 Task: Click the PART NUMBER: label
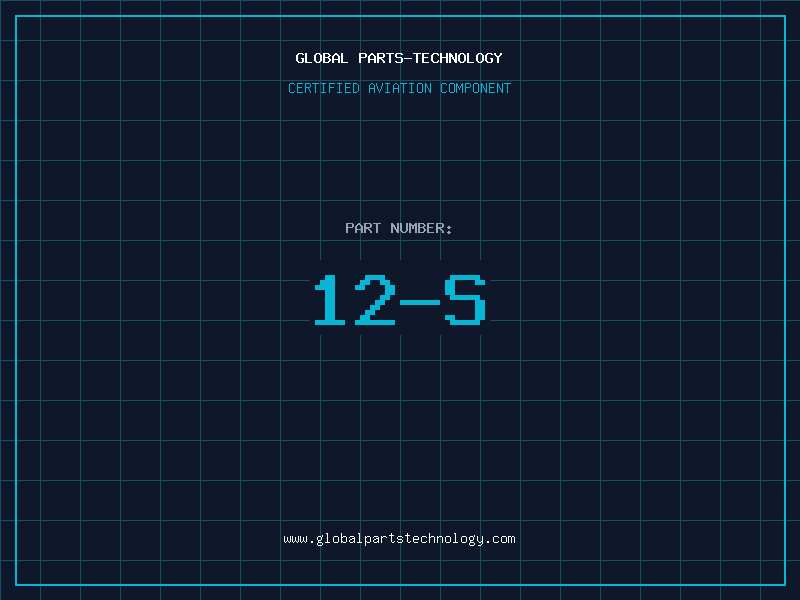coord(398,228)
